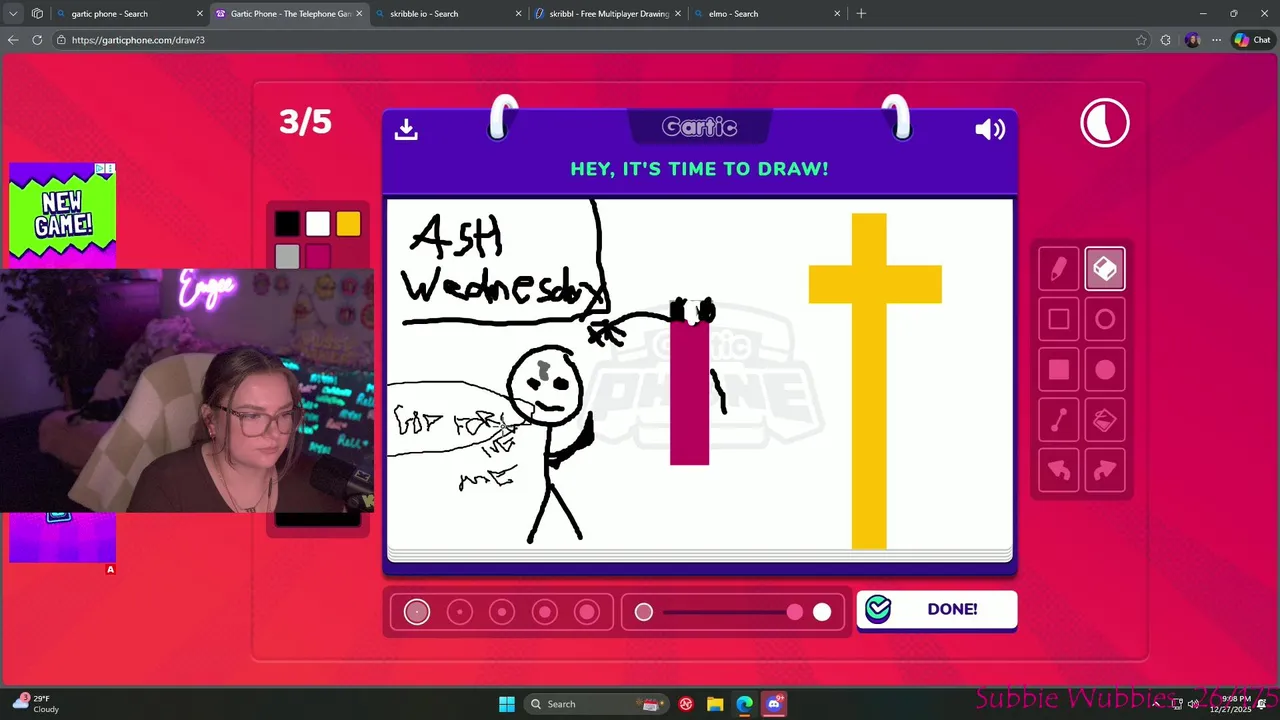
Task: Undo the last stroke
Action: pos(1059,471)
